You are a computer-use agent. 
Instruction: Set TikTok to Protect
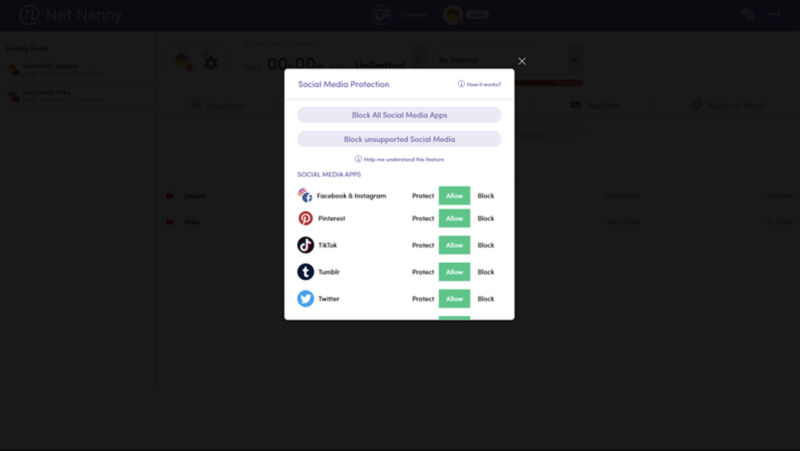(423, 245)
